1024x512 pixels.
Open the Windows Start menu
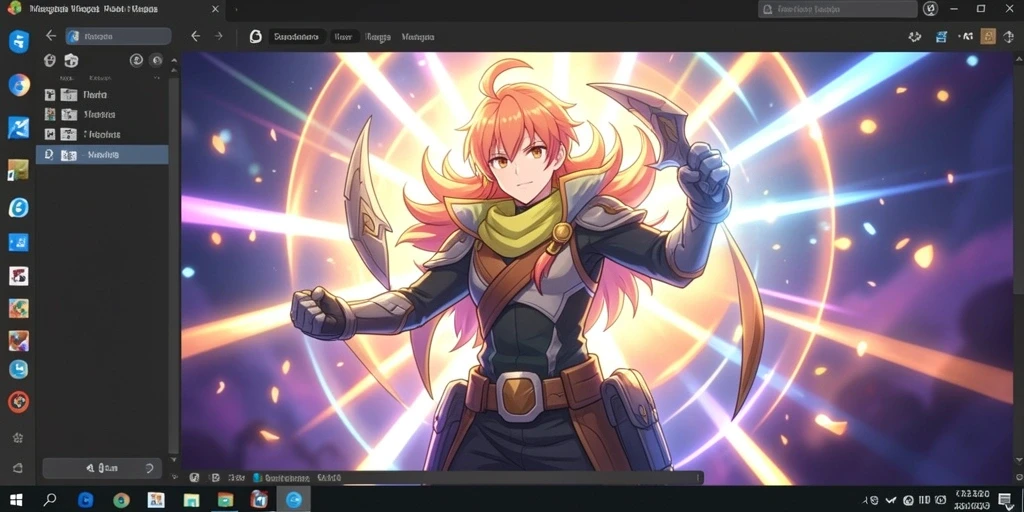16,500
